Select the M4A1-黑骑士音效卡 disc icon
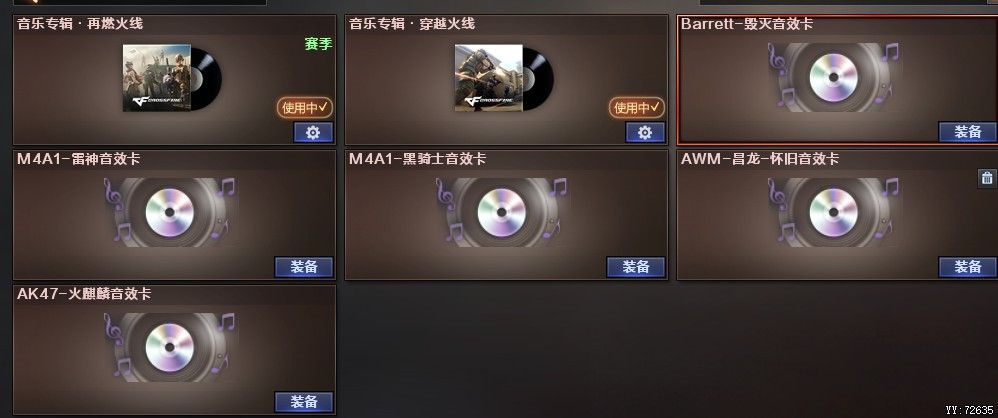Viewport: 998px width, 418px height. 502,212
